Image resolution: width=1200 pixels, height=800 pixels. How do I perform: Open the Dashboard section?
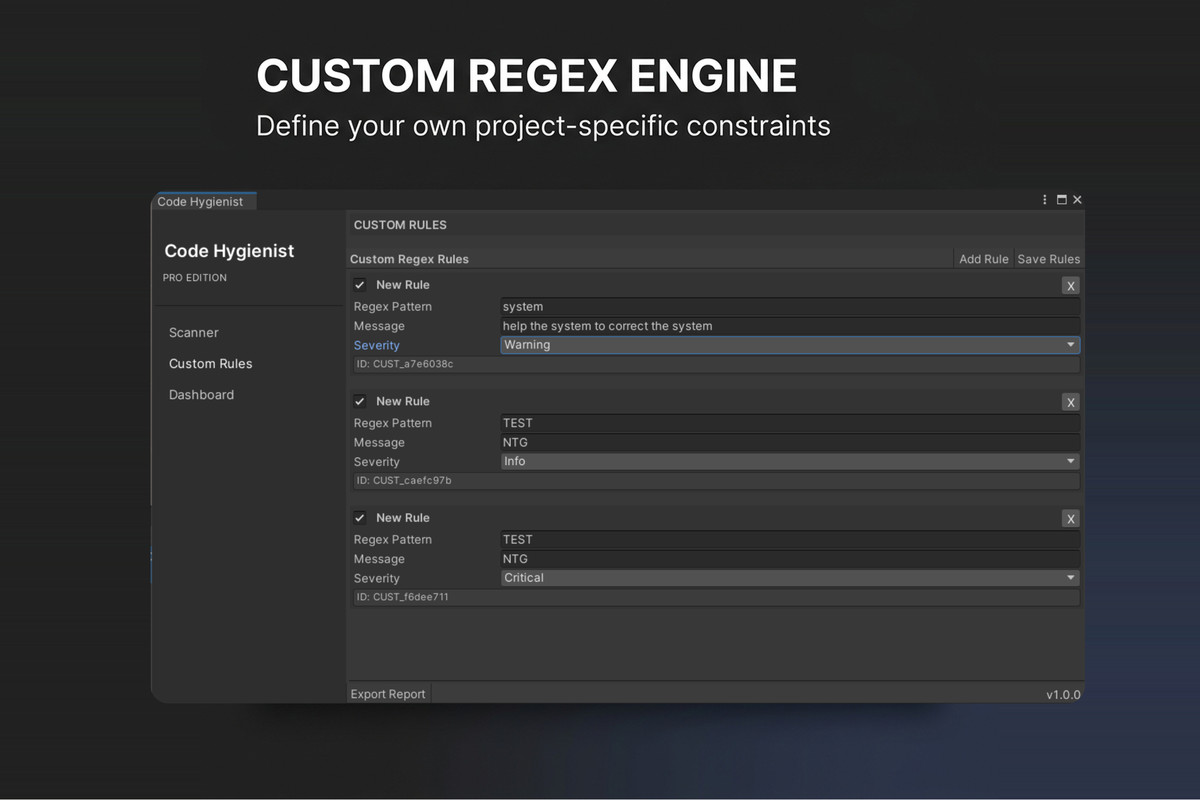202,395
